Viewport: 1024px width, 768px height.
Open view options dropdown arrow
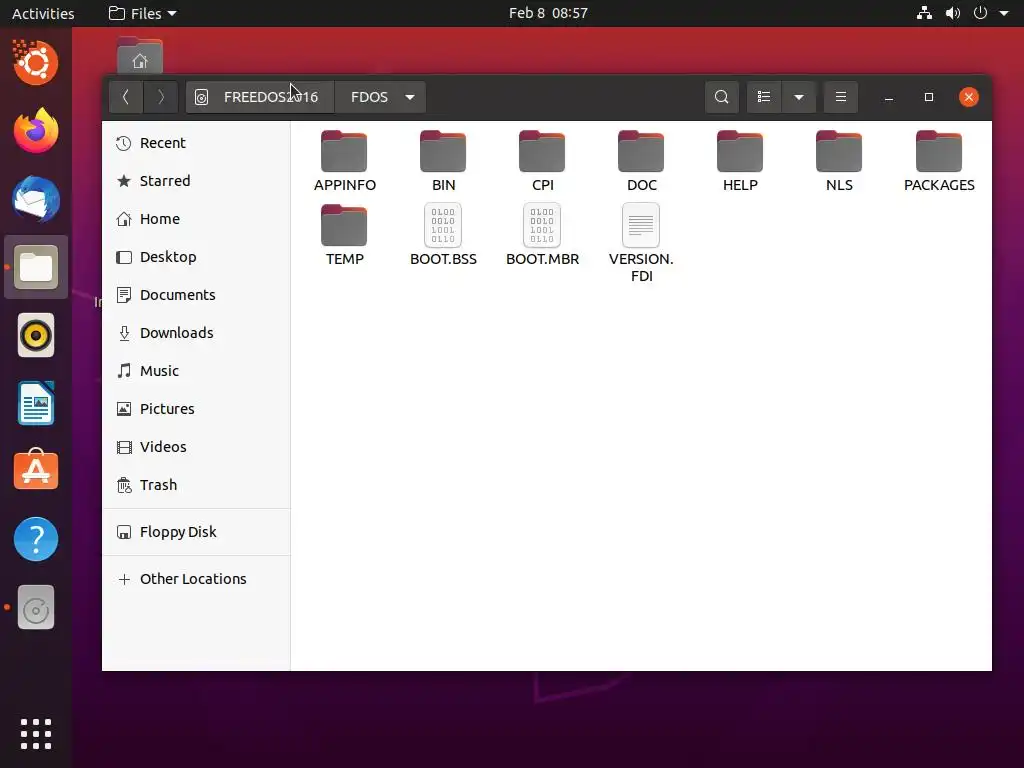tap(799, 97)
